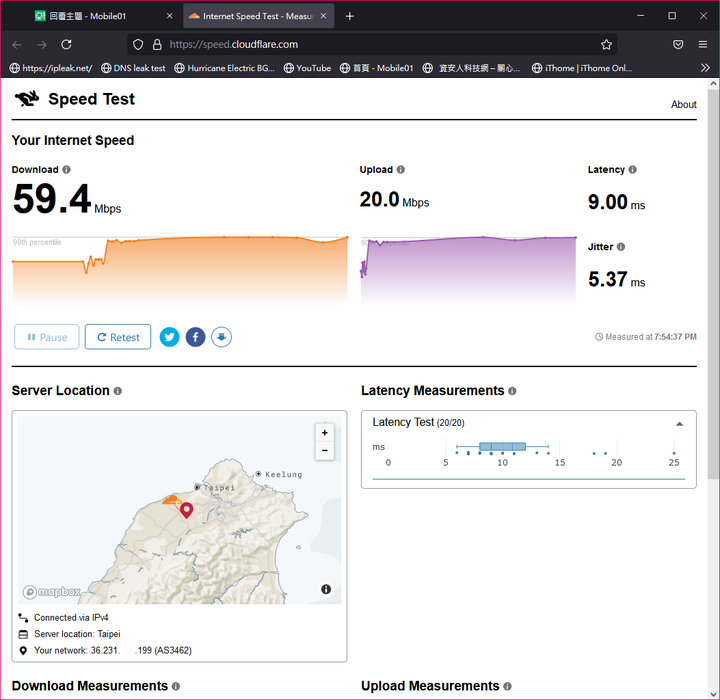Click the browser back arrow
This screenshot has height=700, width=720.
pyautogui.click(x=17, y=45)
